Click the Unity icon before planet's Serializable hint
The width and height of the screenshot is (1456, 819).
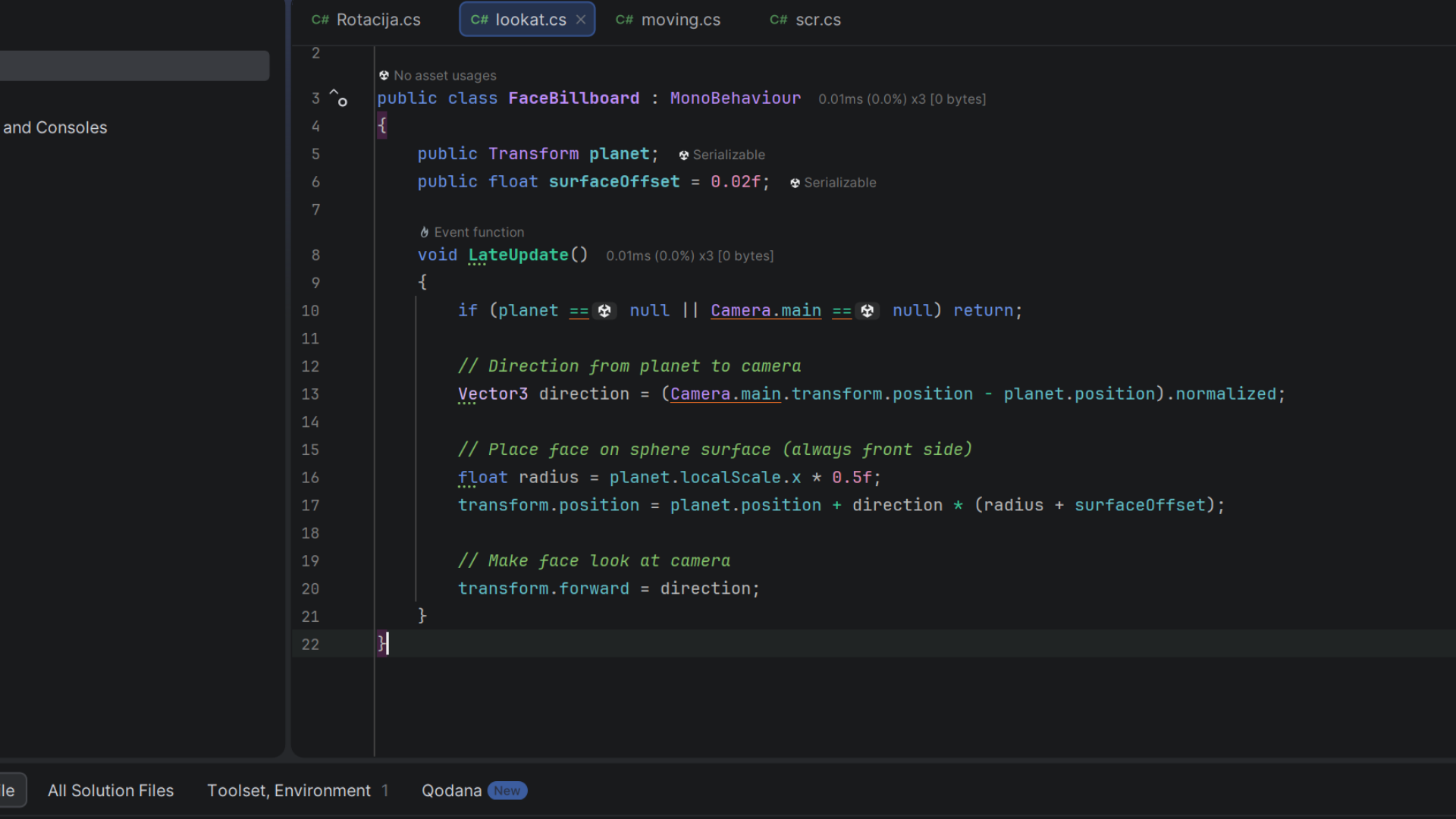tap(683, 155)
